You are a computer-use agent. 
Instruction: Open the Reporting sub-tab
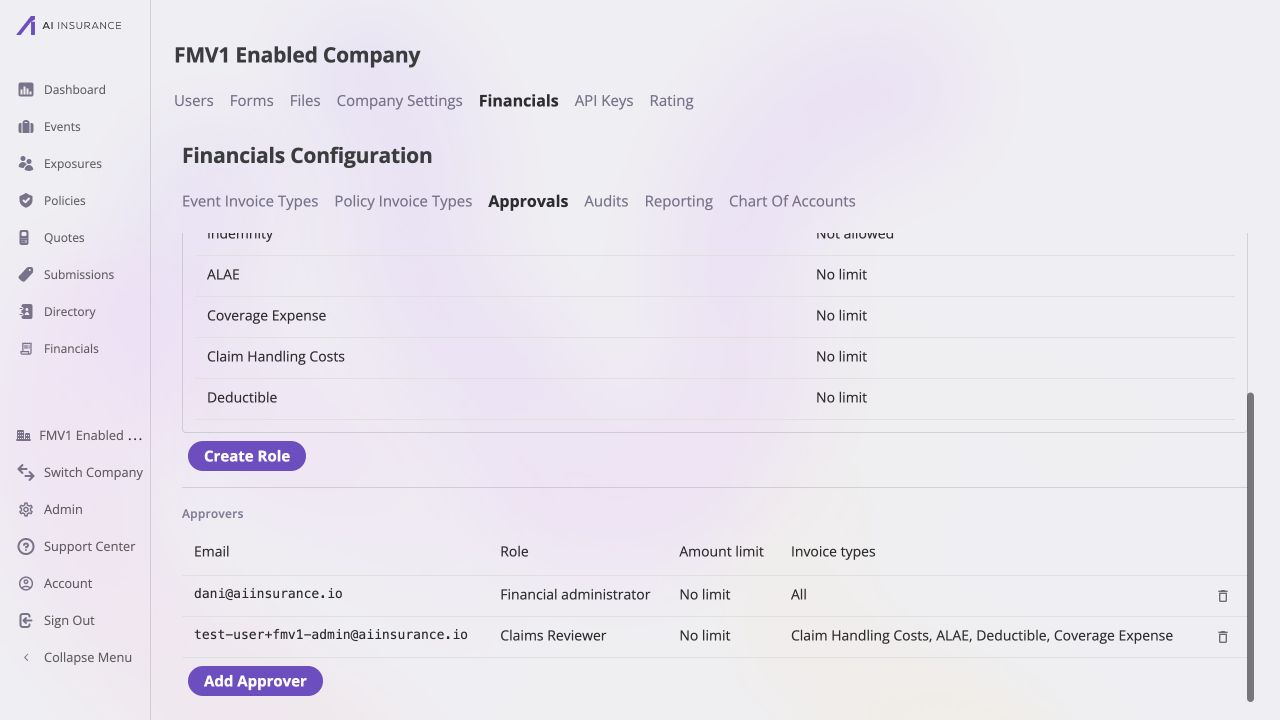(x=679, y=201)
